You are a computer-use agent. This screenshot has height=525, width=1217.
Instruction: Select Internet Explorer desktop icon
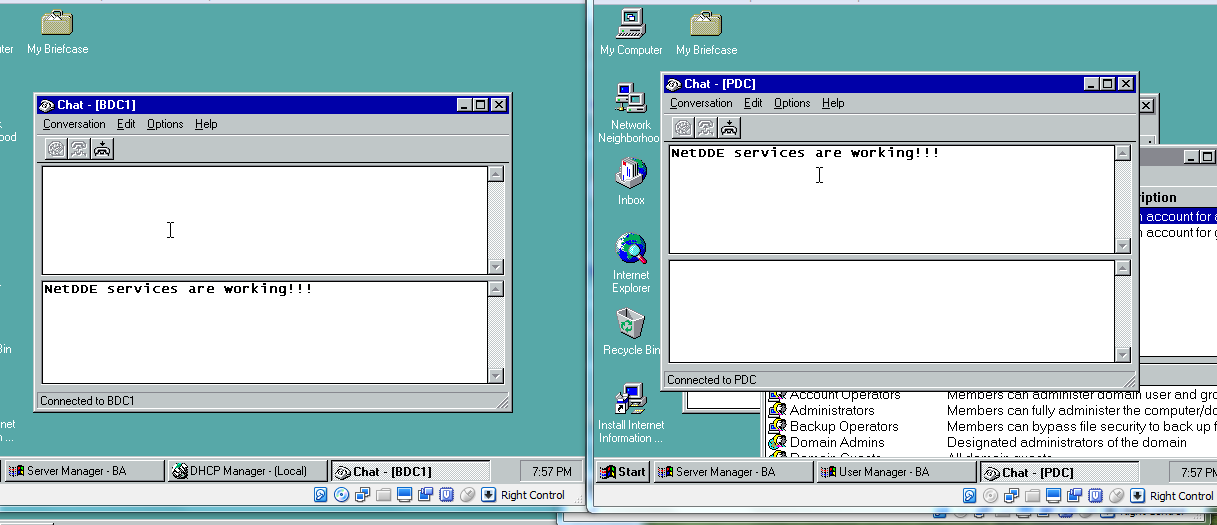[631, 263]
